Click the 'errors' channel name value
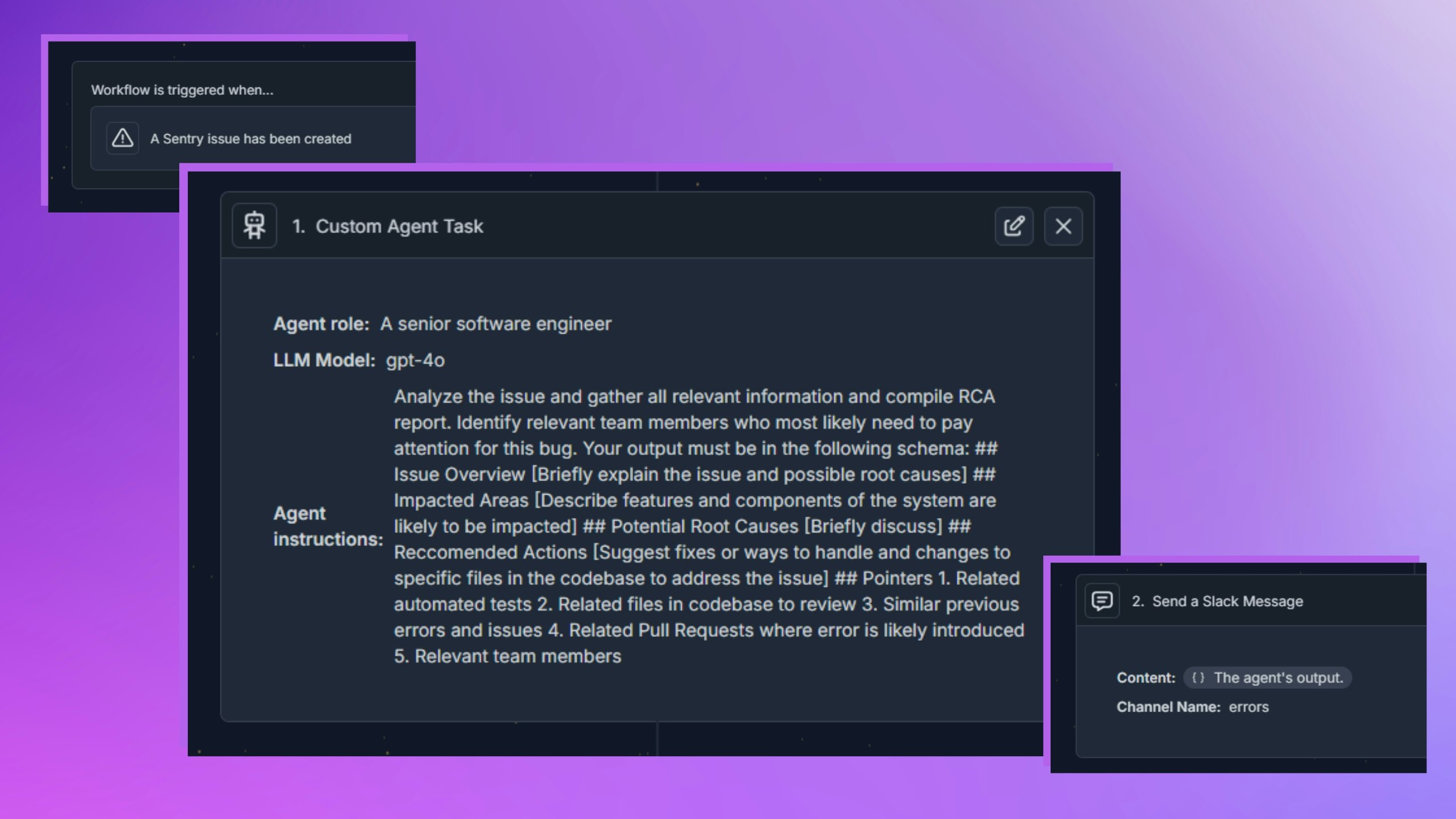The image size is (1456, 819). 1248,707
